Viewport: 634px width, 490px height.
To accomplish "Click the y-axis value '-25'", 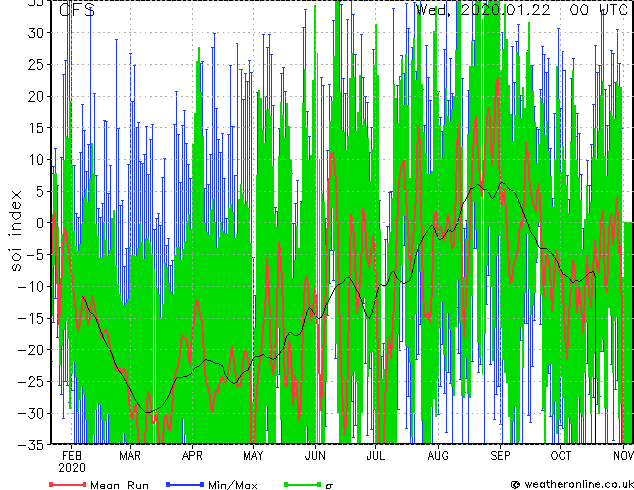I will [x=31, y=382].
